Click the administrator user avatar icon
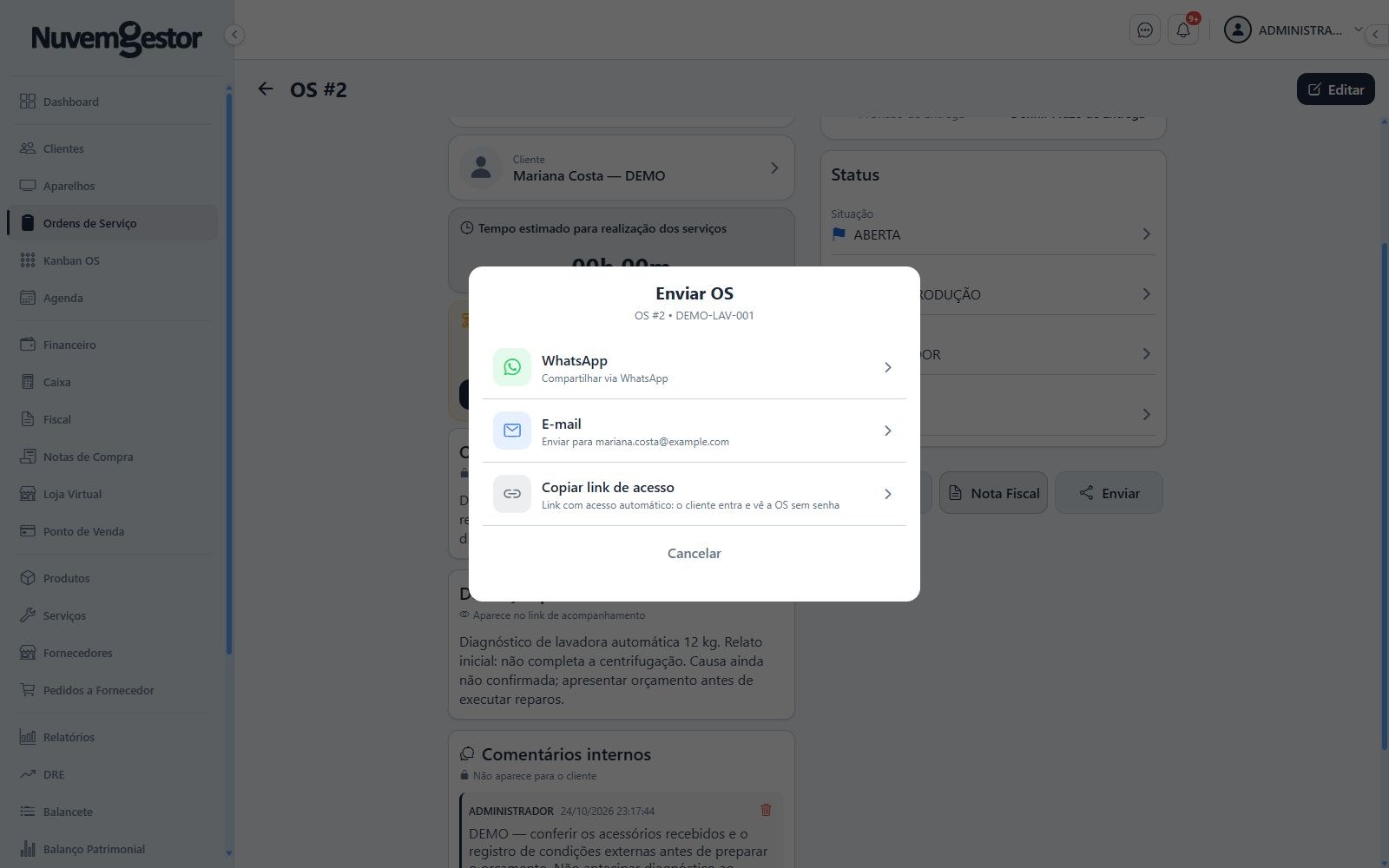The image size is (1389, 868). 1237,30
